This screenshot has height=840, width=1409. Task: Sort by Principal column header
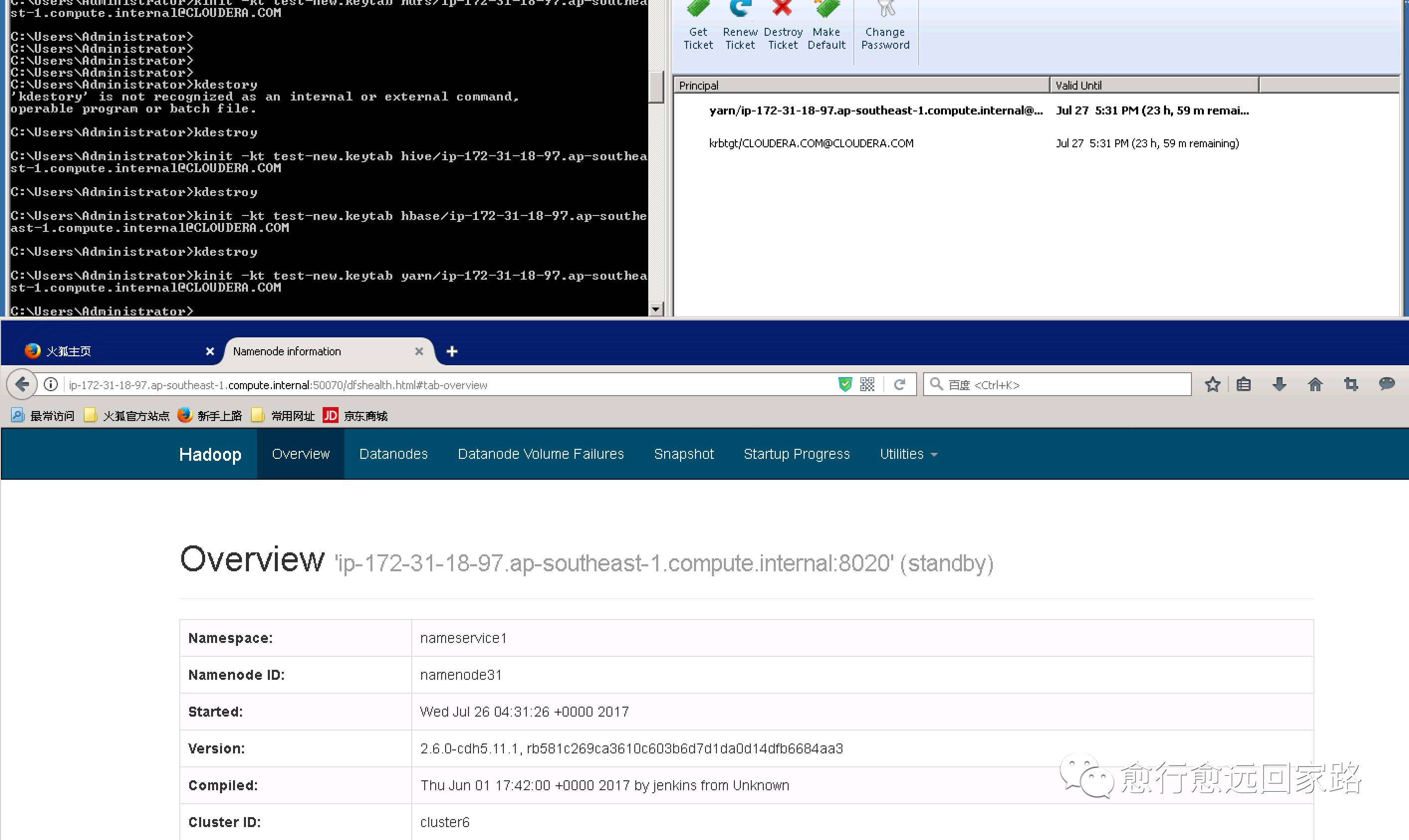coord(861,85)
